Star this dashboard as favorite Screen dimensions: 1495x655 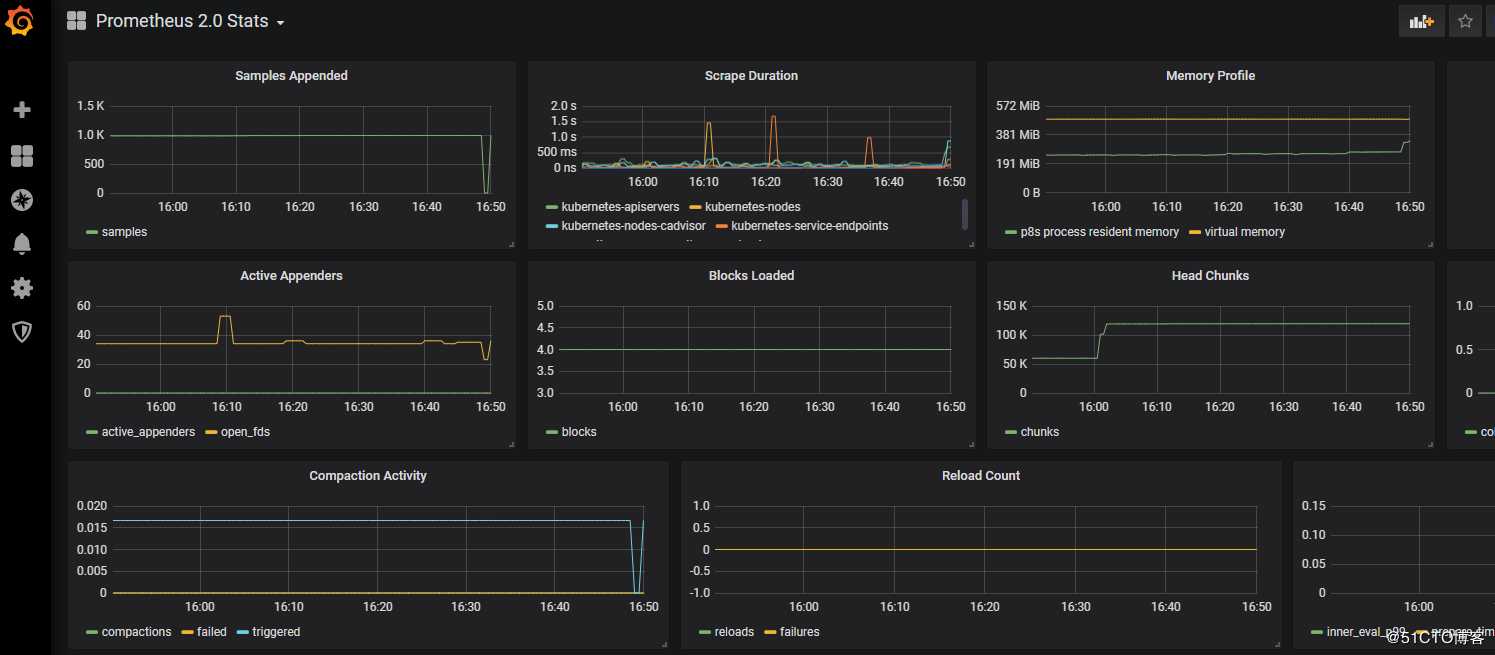(1465, 21)
